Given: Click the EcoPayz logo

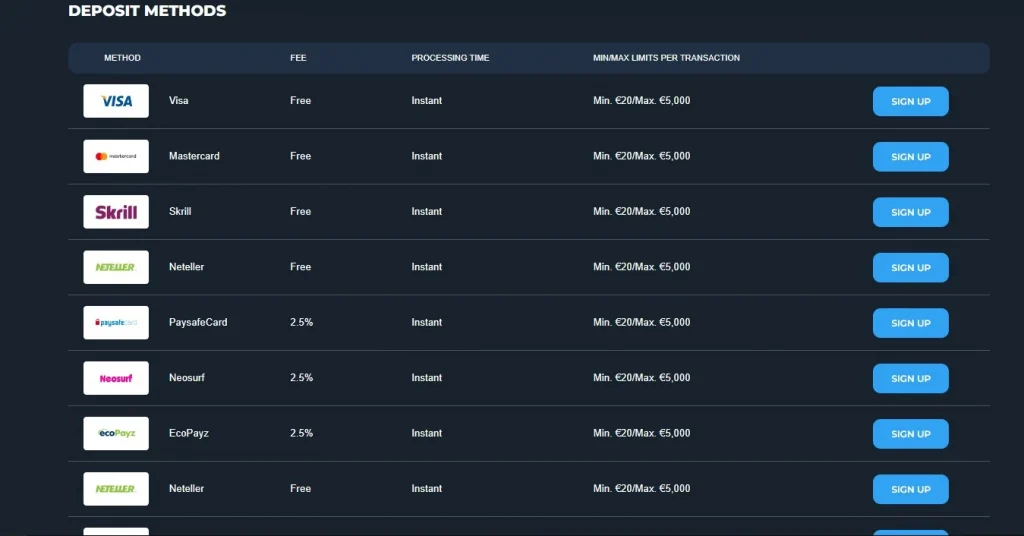Looking at the screenshot, I should [116, 434].
